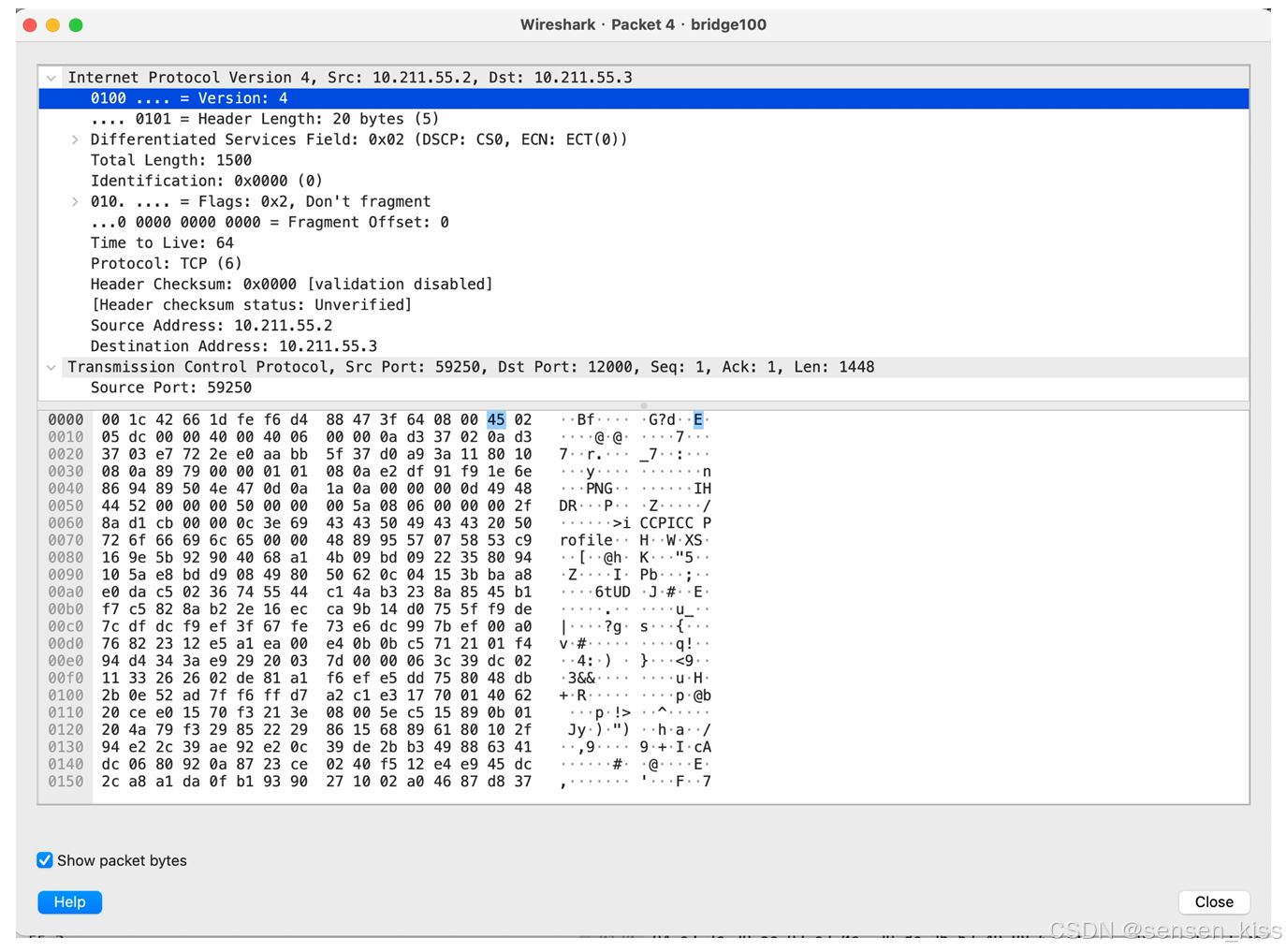Click the 'Show packet bytes' label text
The image size is (1286, 952).
tap(122, 860)
